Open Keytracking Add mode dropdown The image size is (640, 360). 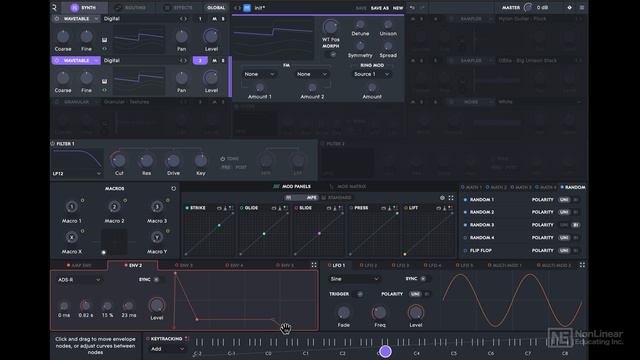[167, 349]
